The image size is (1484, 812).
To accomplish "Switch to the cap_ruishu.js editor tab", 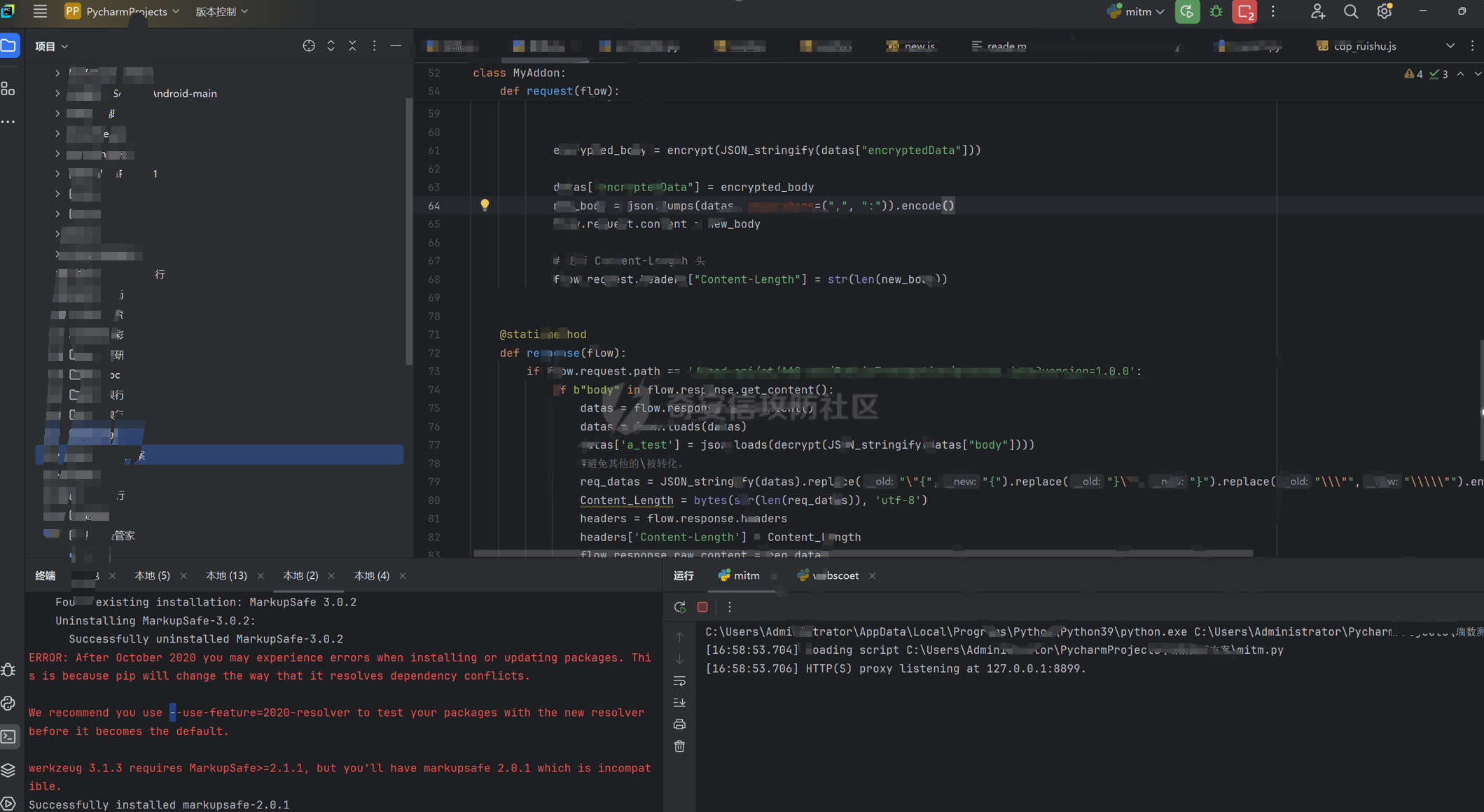I will tap(1357, 46).
